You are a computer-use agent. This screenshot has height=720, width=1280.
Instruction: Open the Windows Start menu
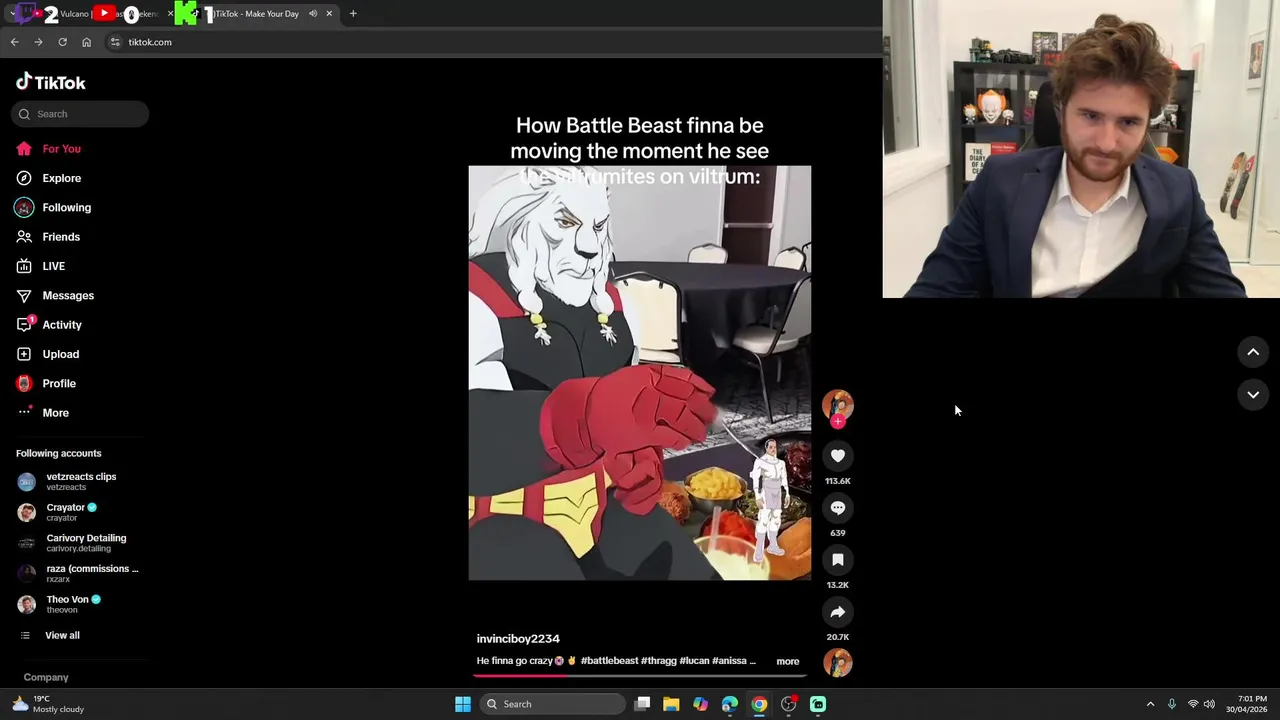(x=463, y=704)
